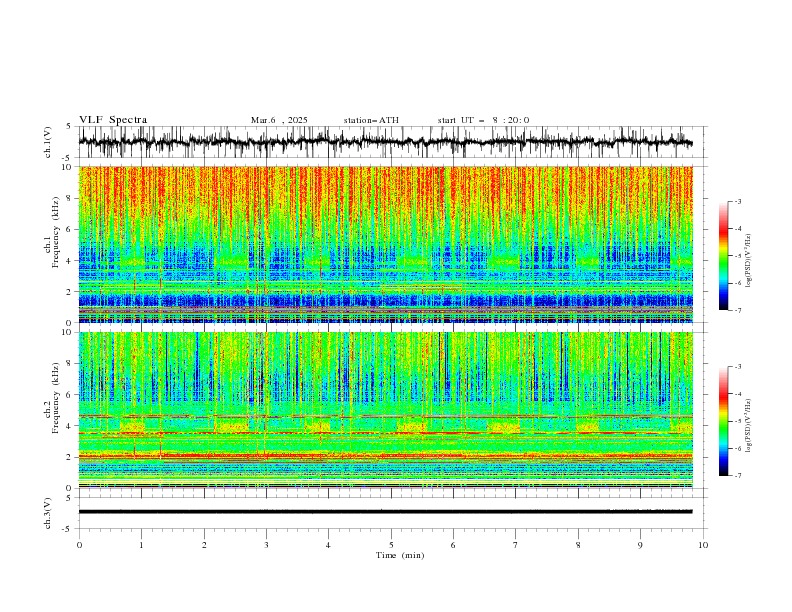Click the ch.3 flat waveform trace
Image resolution: width=792 pixels, height=612 pixels.
385,512
